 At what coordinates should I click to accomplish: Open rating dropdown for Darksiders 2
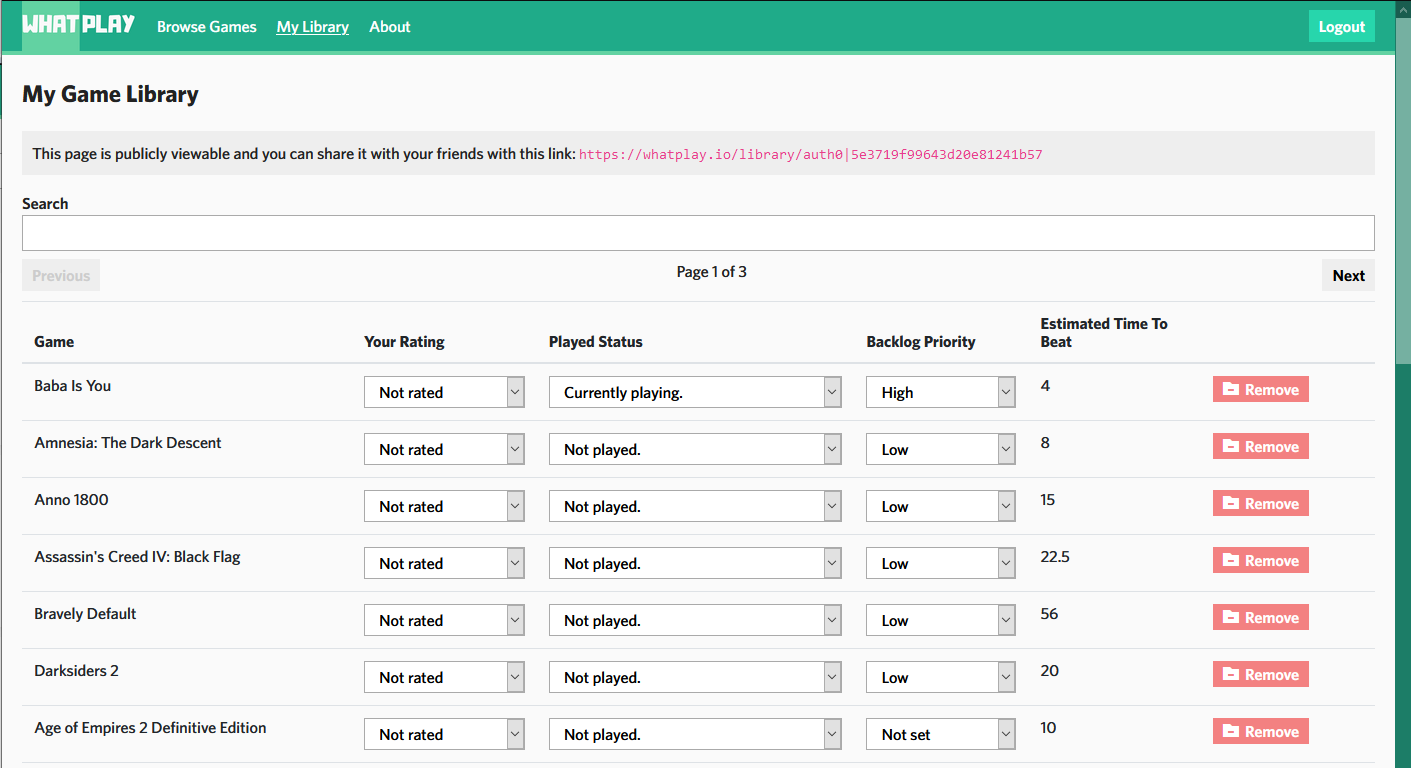pos(444,678)
